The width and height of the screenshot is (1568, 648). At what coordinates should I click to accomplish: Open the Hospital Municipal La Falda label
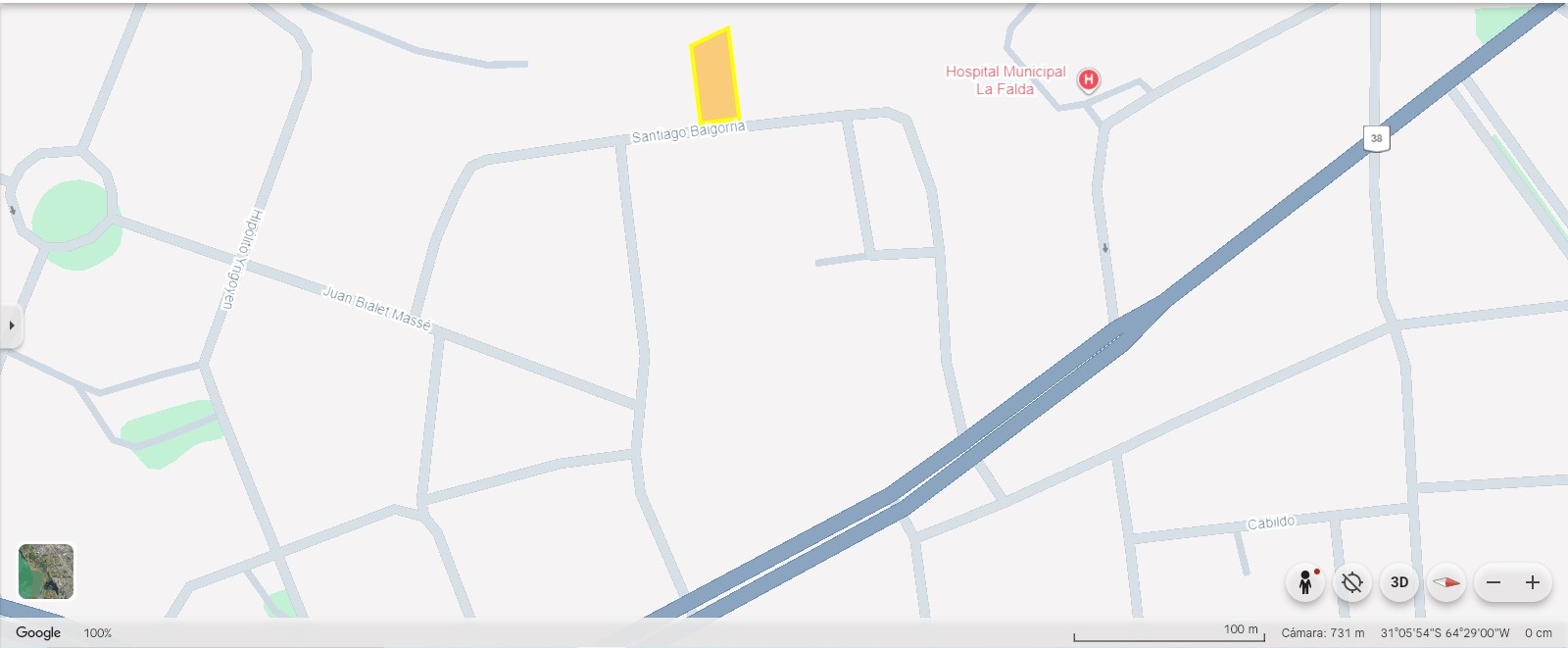[x=1005, y=79]
